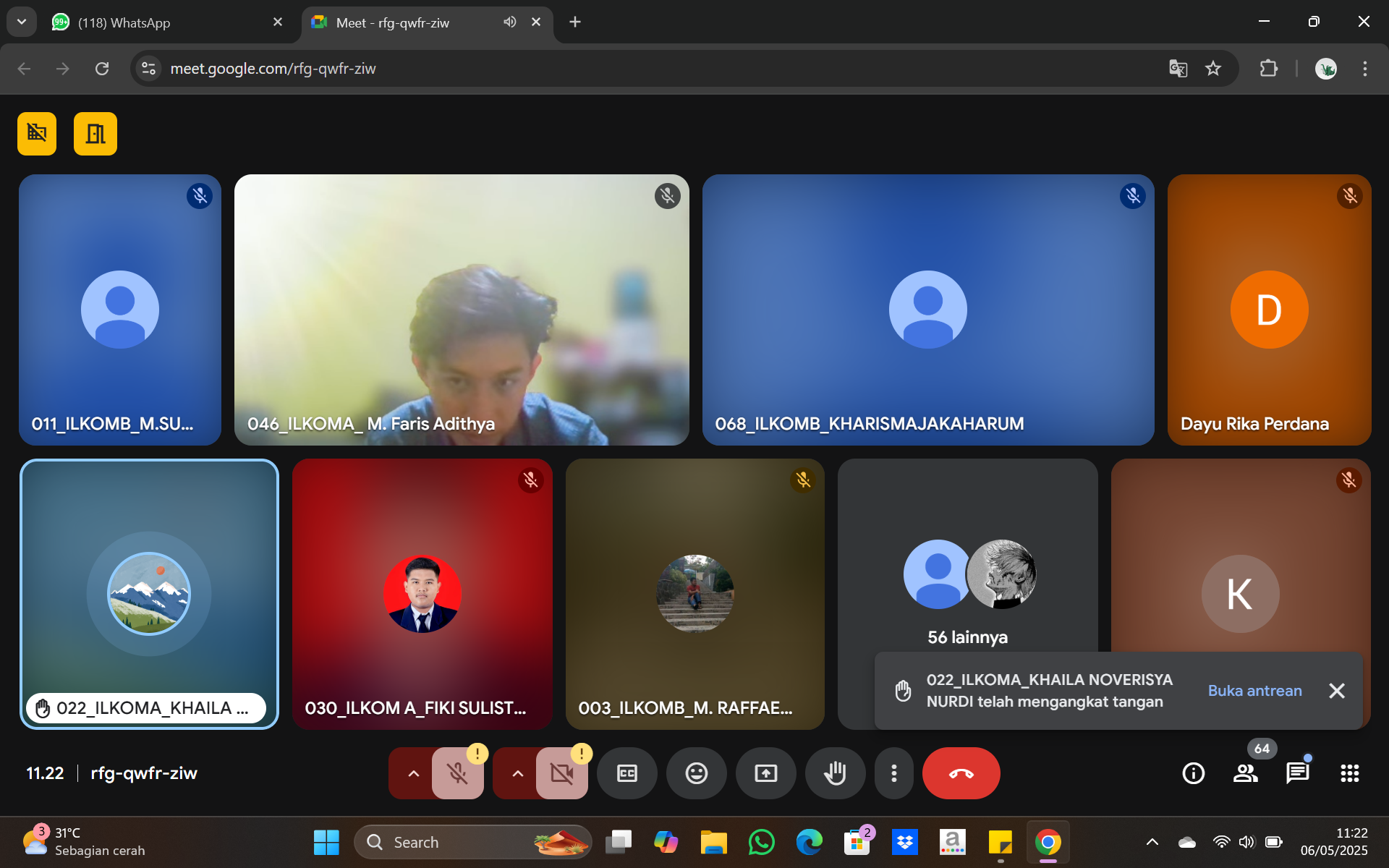
Task: Click the Buka antrean link
Action: 1254,691
